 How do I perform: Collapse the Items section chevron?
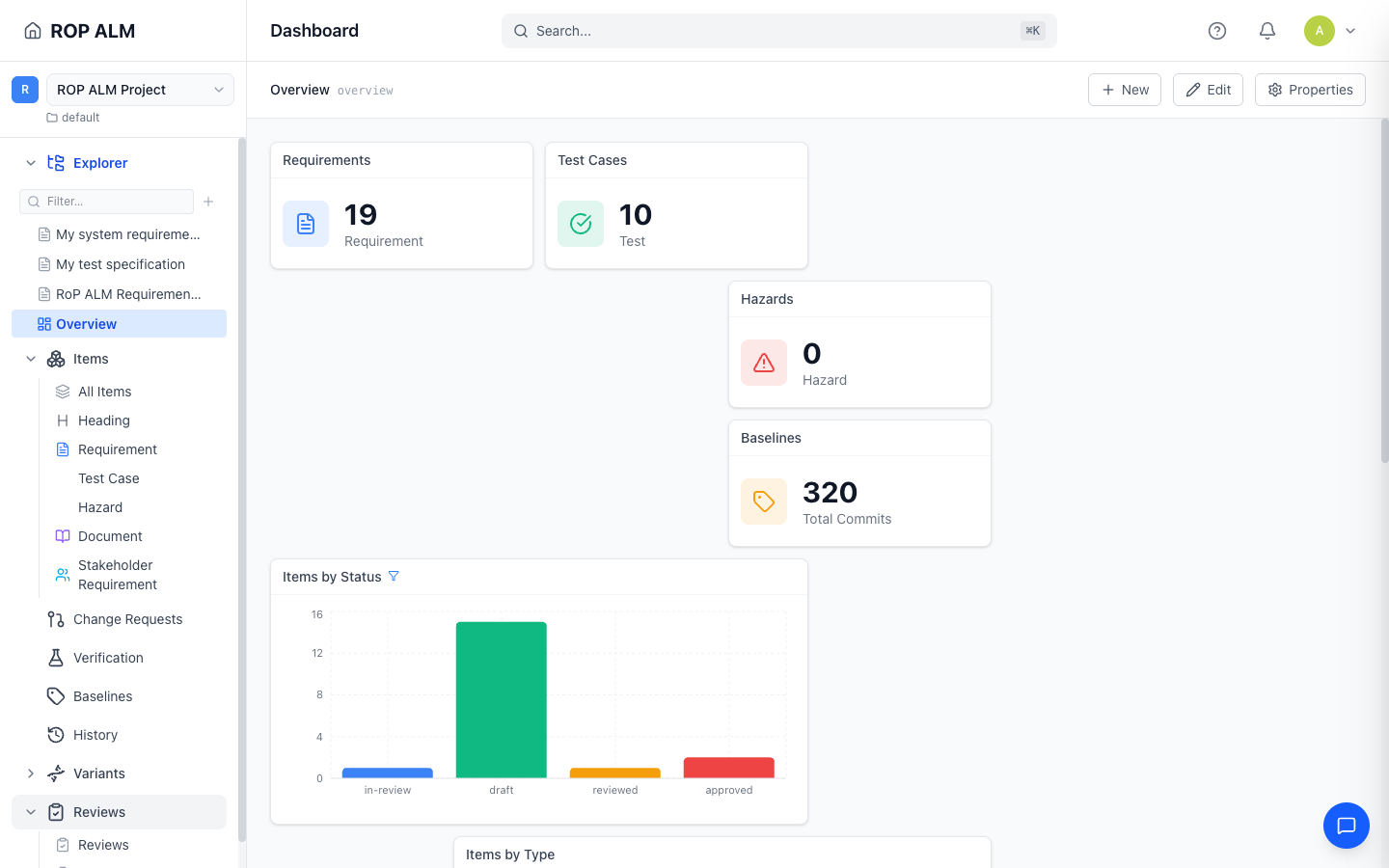point(31,359)
